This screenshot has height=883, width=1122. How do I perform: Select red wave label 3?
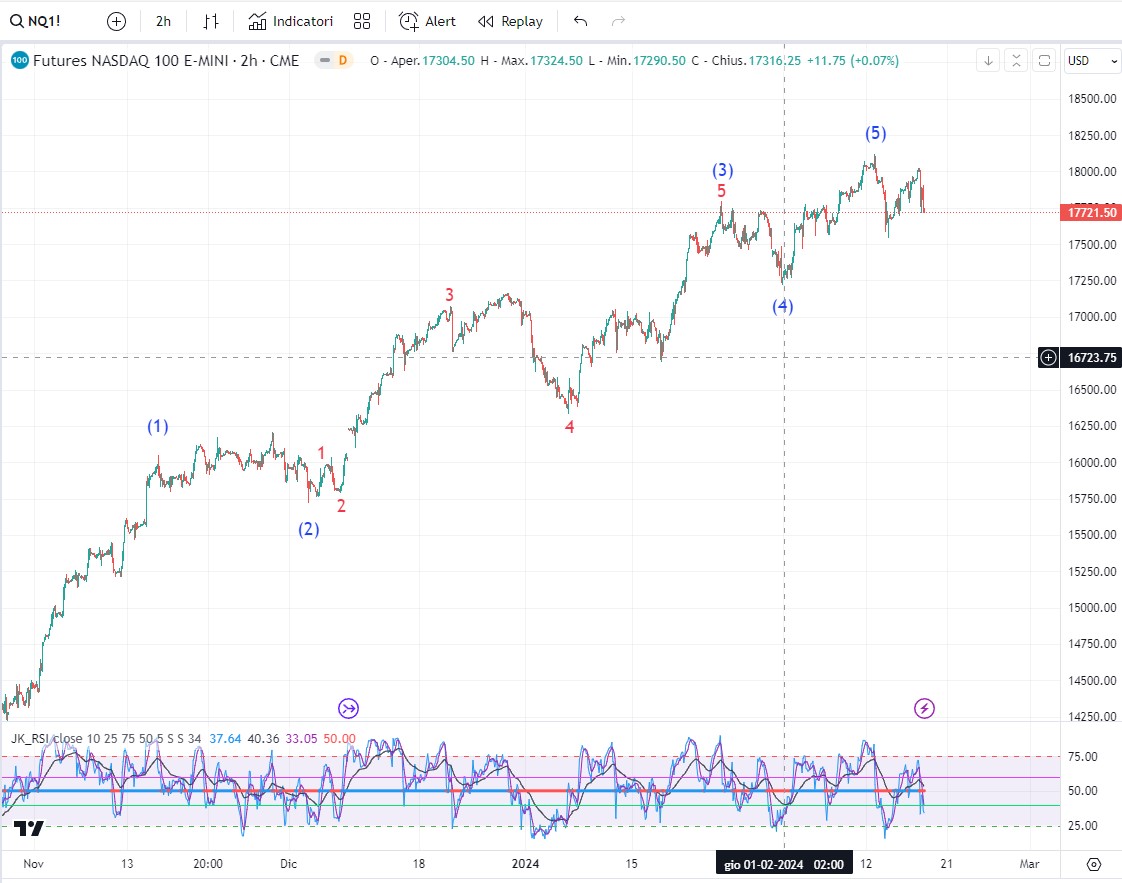(x=449, y=295)
